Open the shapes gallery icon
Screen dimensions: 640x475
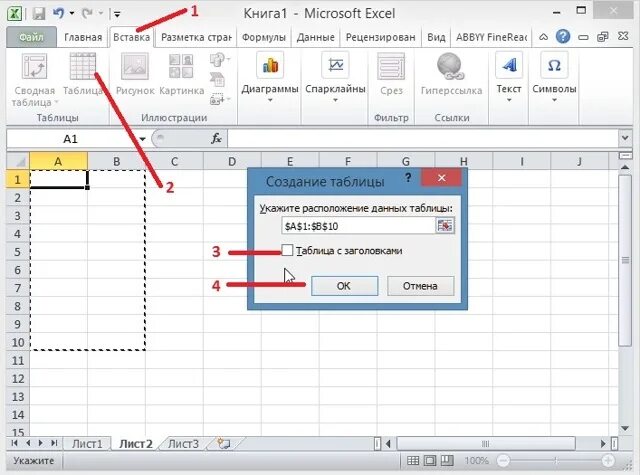click(x=219, y=60)
